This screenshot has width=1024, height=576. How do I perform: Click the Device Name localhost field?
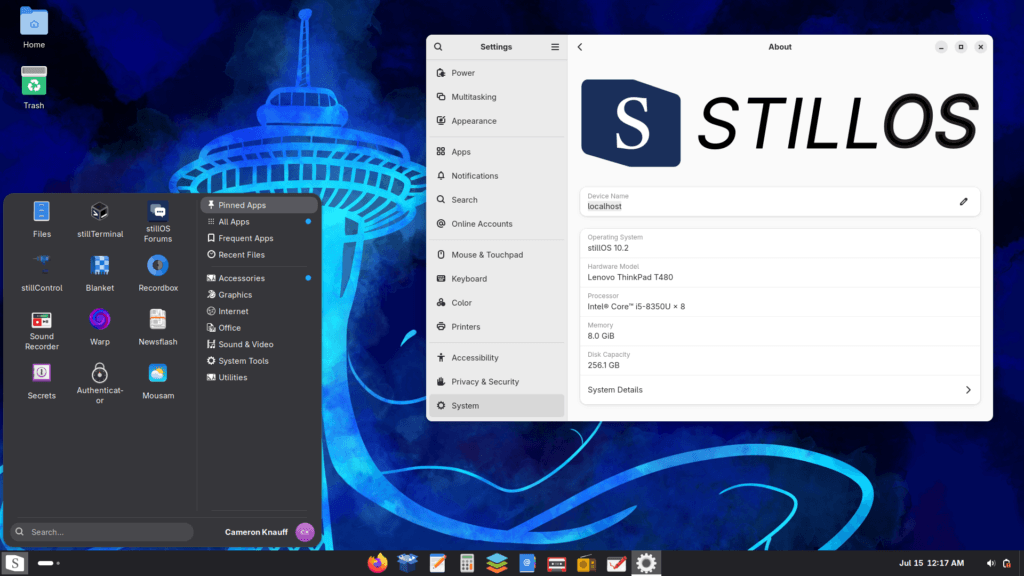780,202
